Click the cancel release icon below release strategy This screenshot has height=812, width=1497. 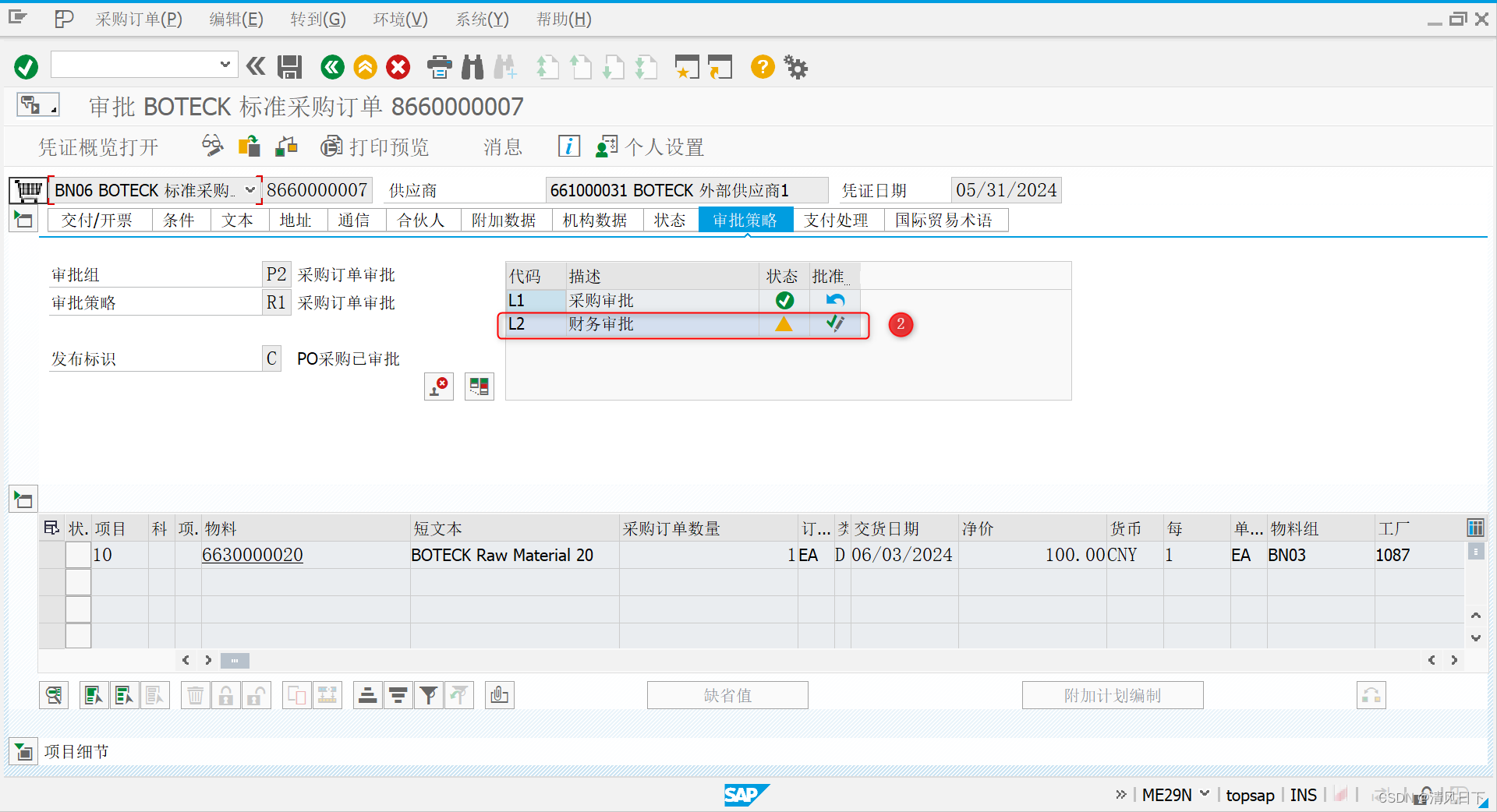point(439,386)
